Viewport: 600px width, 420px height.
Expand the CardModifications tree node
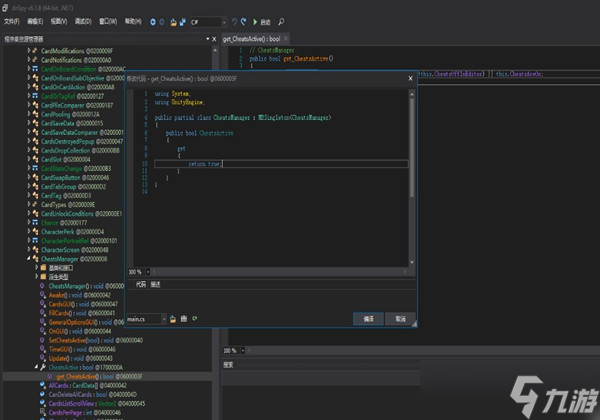29,50
